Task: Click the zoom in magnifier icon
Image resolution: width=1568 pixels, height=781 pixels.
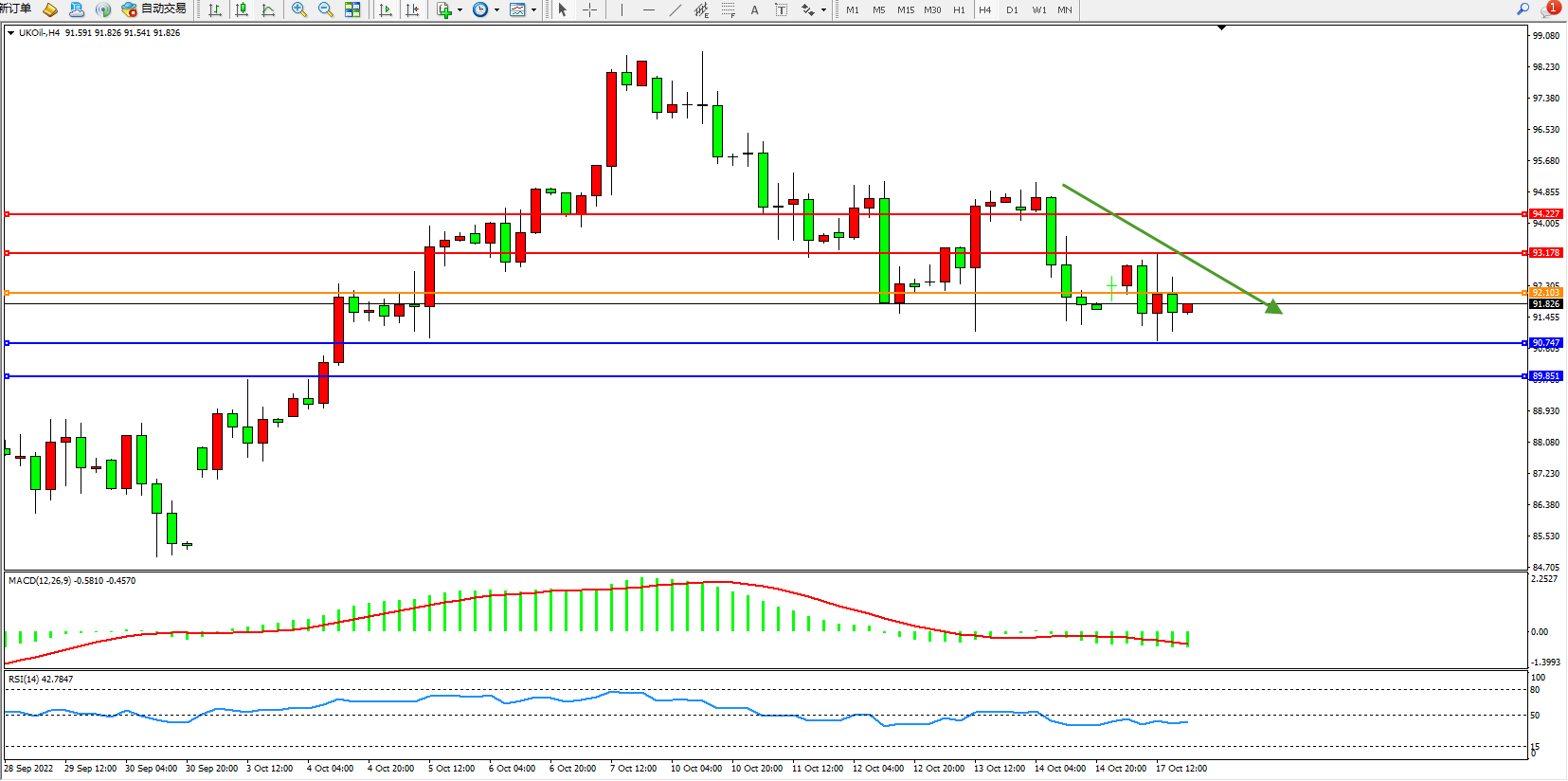Action: tap(299, 9)
